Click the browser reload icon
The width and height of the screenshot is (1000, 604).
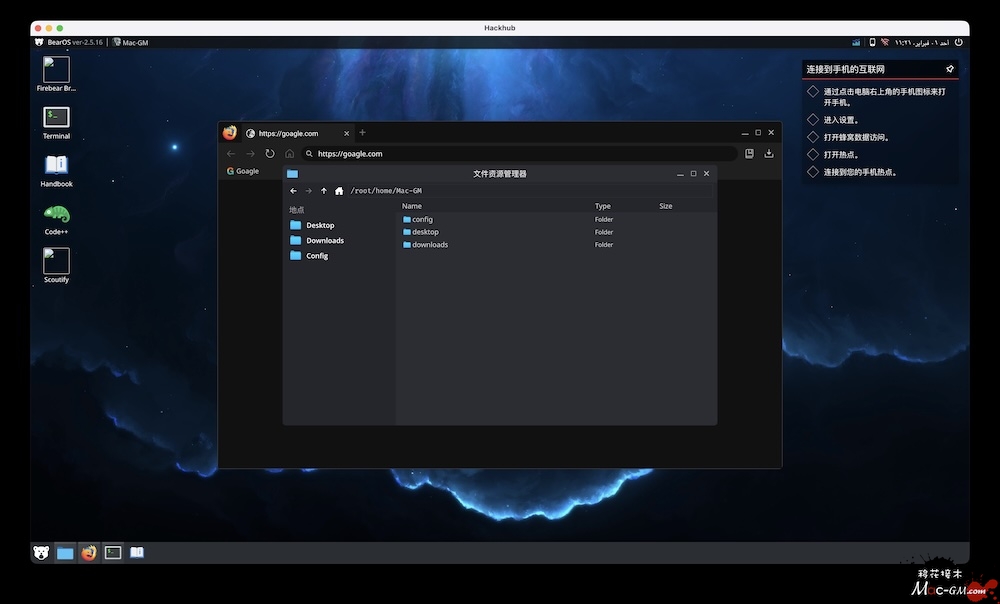270,154
